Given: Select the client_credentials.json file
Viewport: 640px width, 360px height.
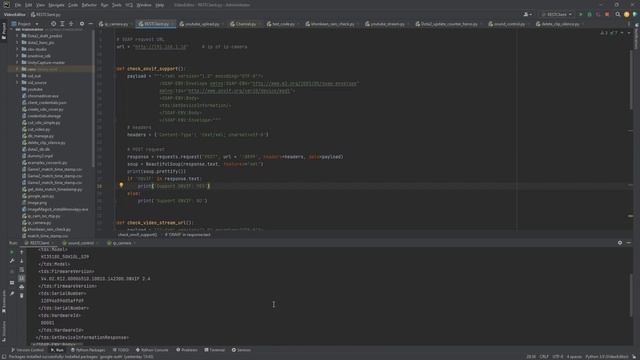Looking at the screenshot, I should (x=47, y=102).
